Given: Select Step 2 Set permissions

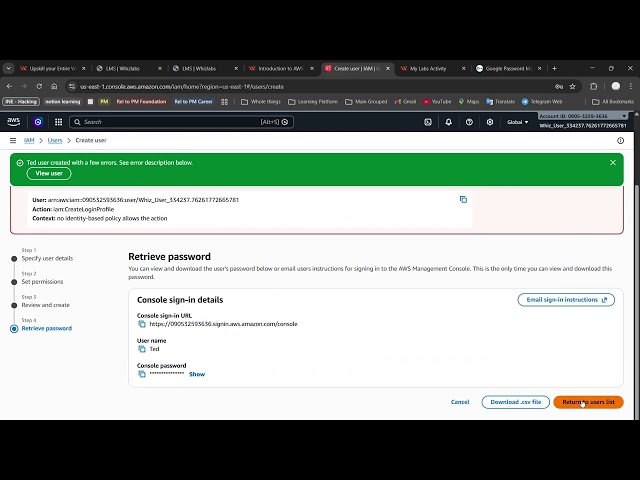Looking at the screenshot, I should pyautogui.click(x=42, y=282).
